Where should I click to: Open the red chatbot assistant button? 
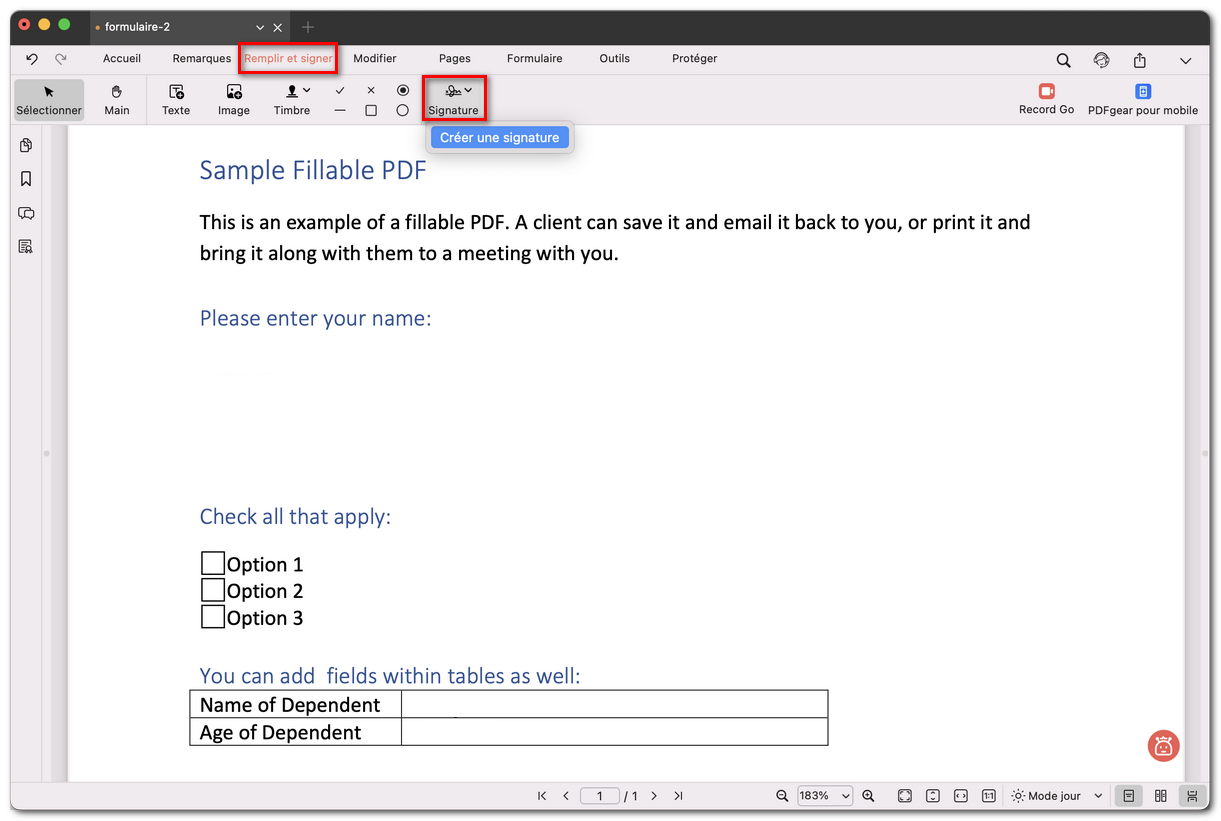1163,745
